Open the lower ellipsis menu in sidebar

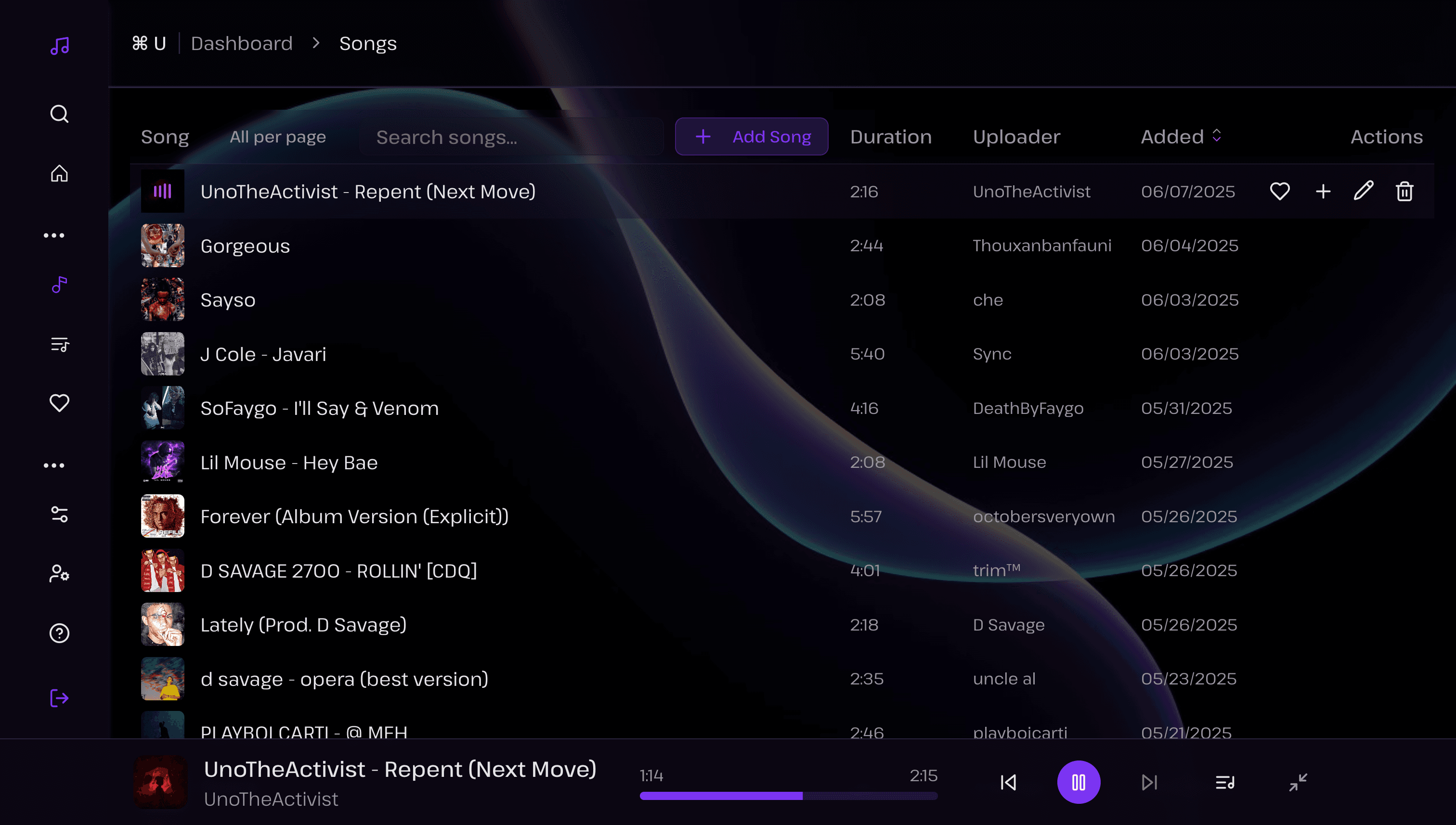pyautogui.click(x=54, y=465)
